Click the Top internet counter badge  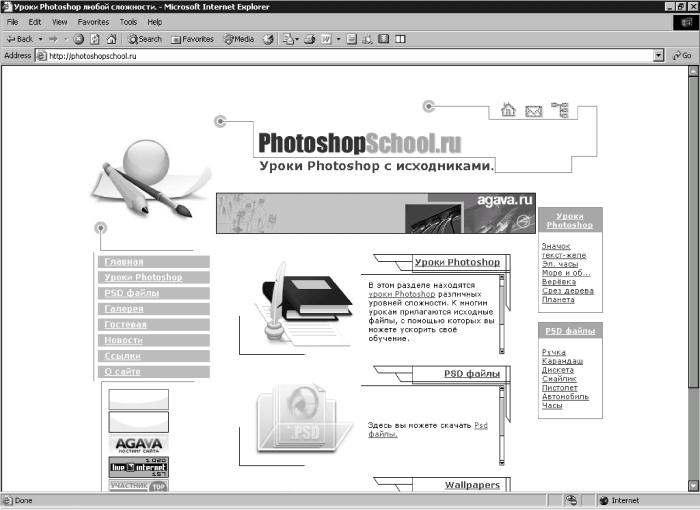coord(139,467)
